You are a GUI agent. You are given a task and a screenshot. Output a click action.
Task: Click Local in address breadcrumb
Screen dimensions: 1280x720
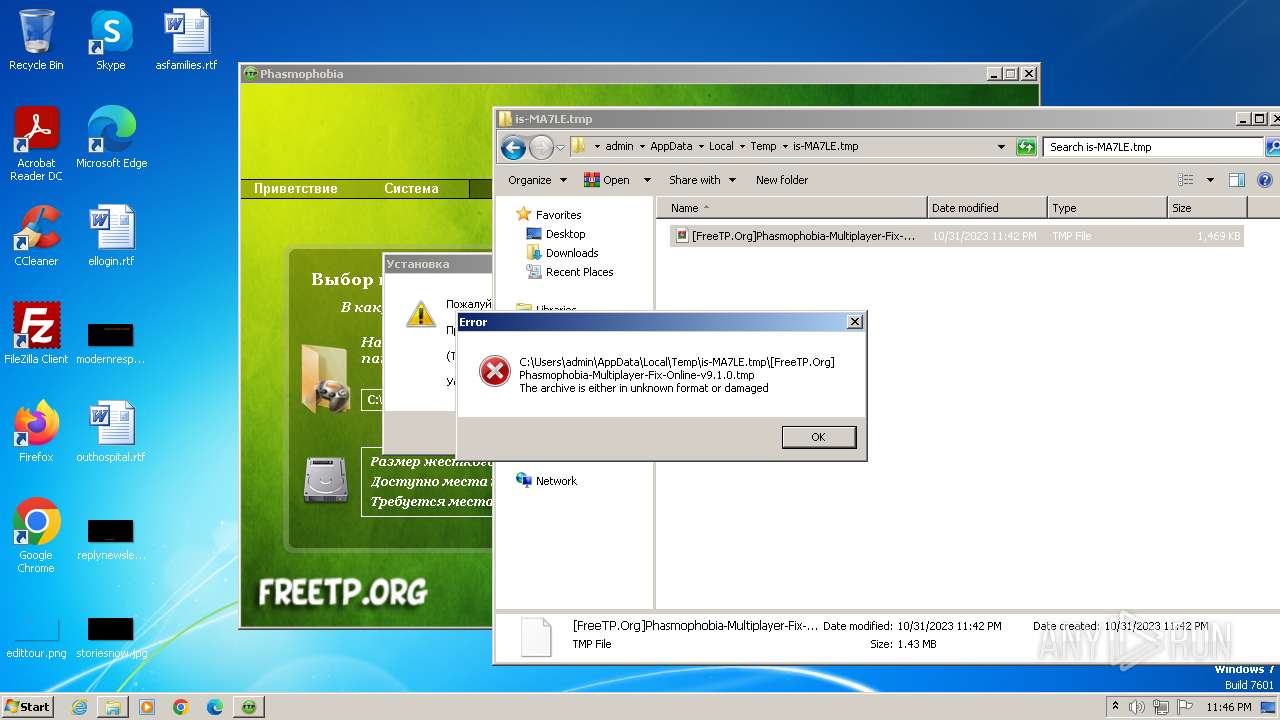coord(721,146)
